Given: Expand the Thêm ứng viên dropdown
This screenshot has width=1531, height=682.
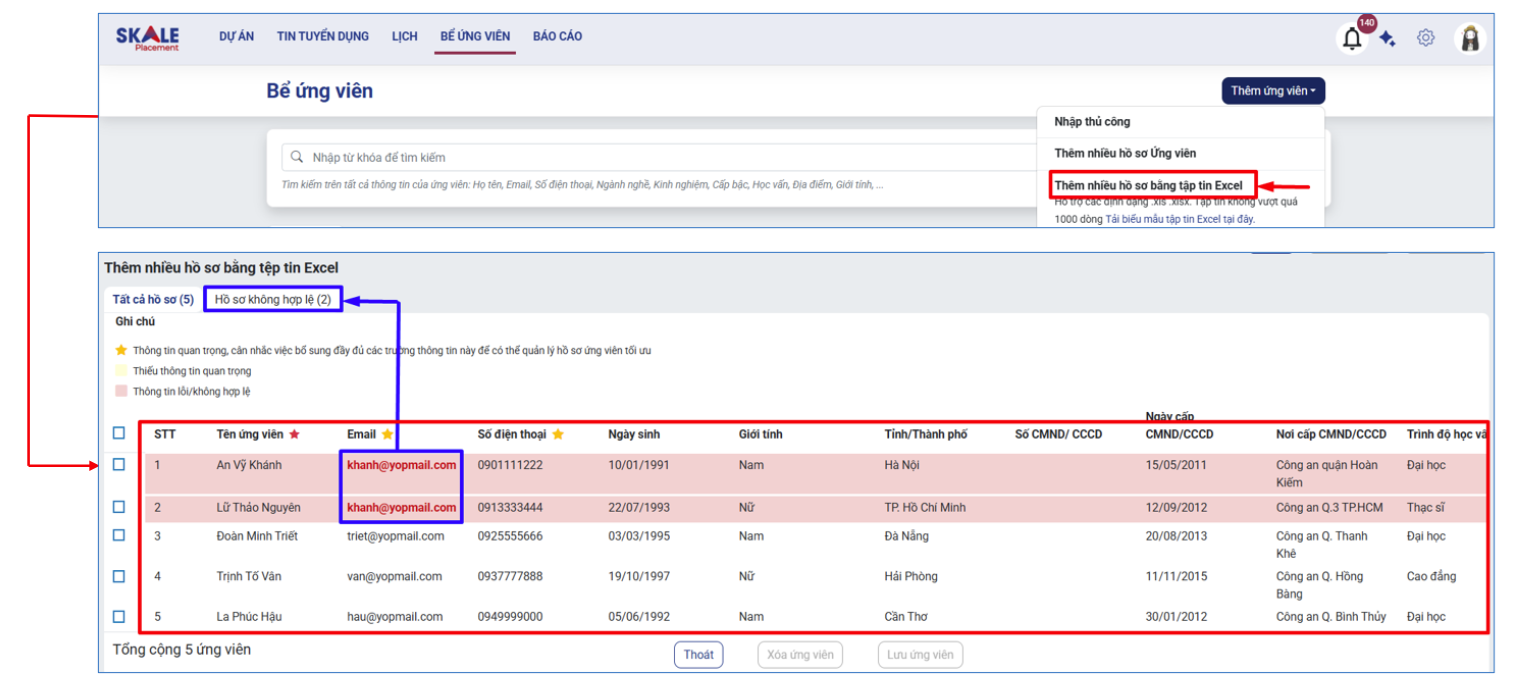Looking at the screenshot, I should pos(1273,91).
